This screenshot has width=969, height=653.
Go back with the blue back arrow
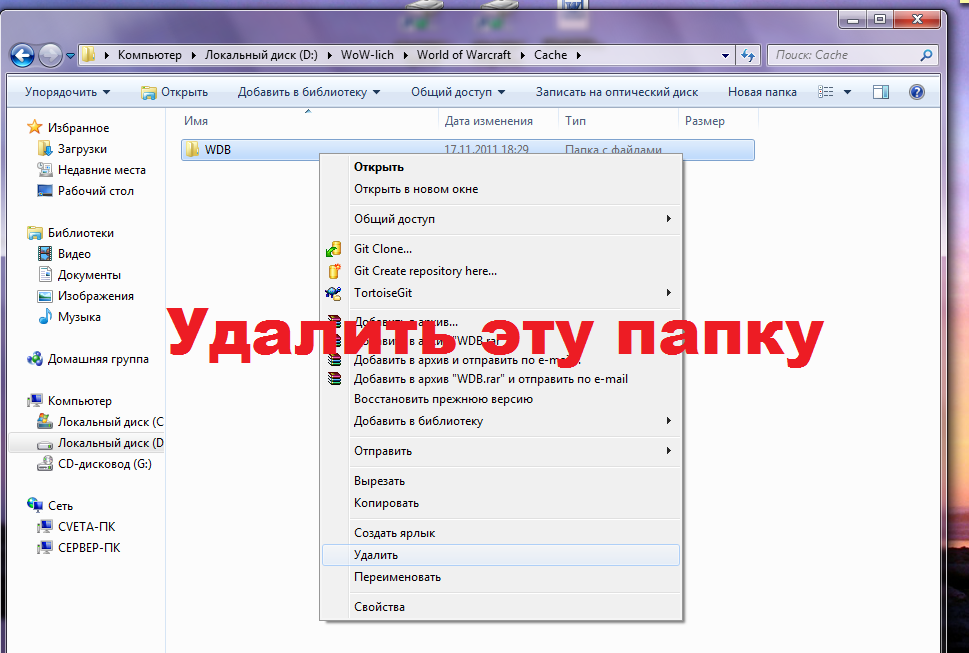coord(22,56)
